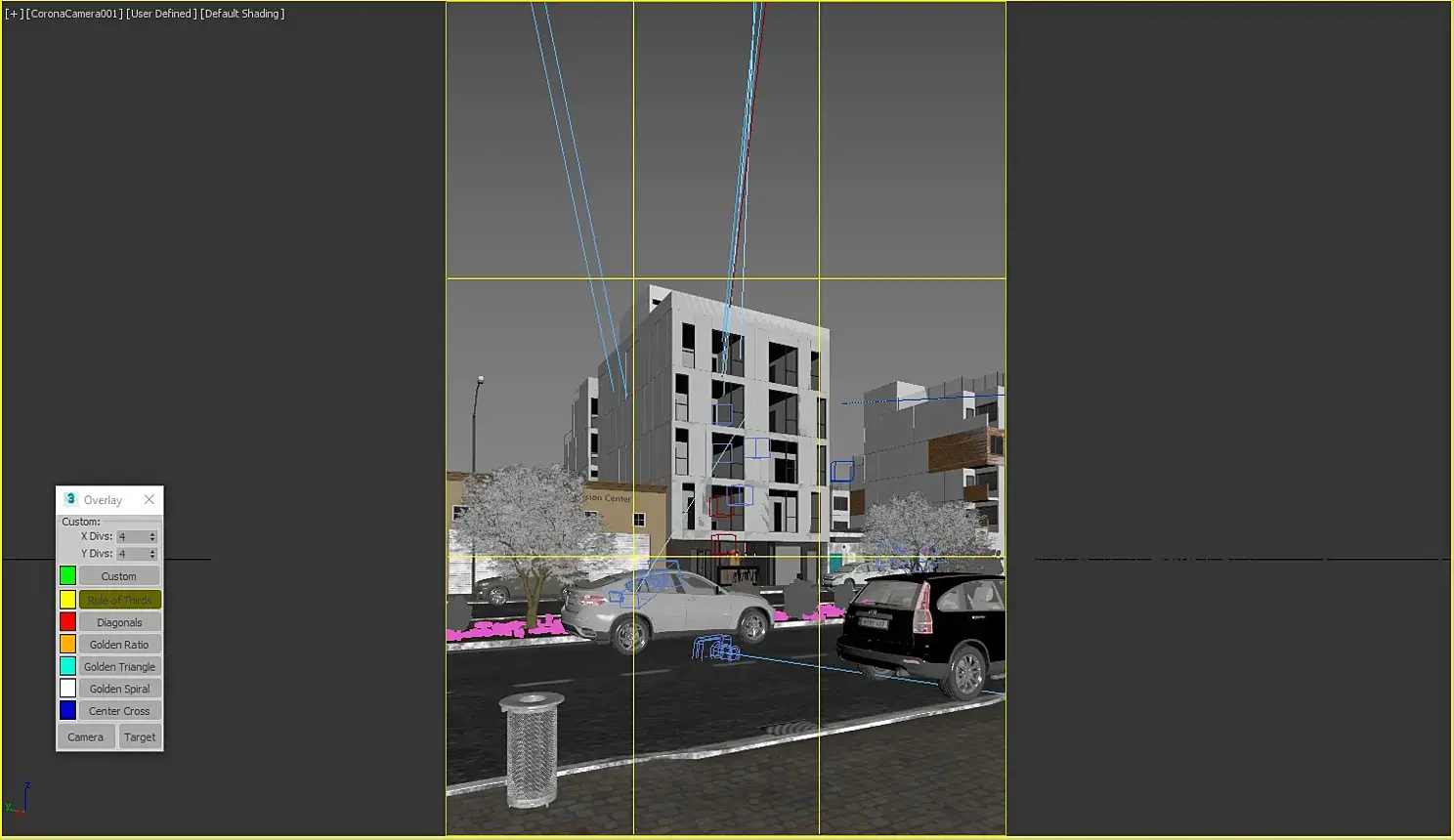Click the "Custom:" group label
Screen dimensions: 1454x840
[81, 522]
